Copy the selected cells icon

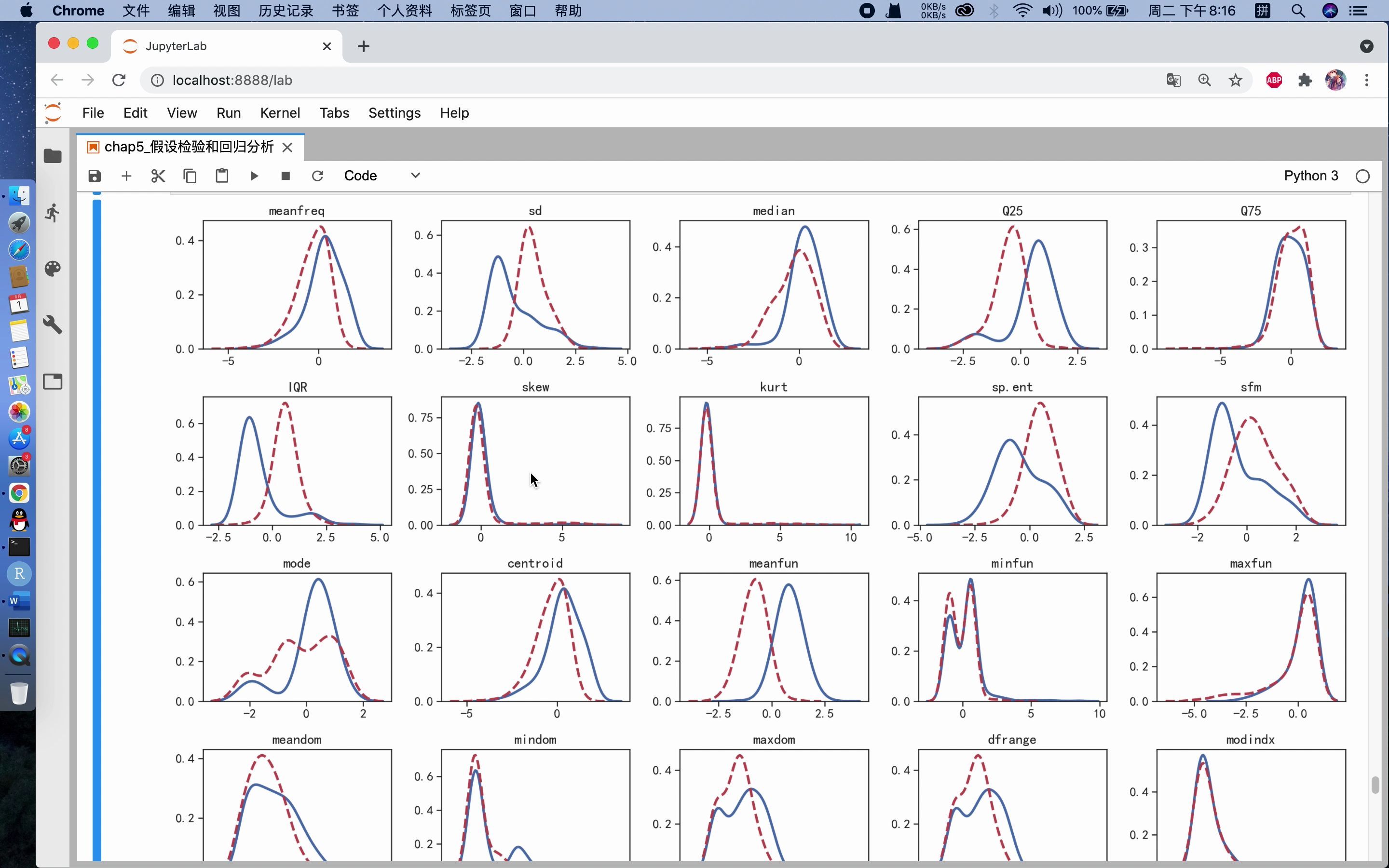(x=190, y=176)
